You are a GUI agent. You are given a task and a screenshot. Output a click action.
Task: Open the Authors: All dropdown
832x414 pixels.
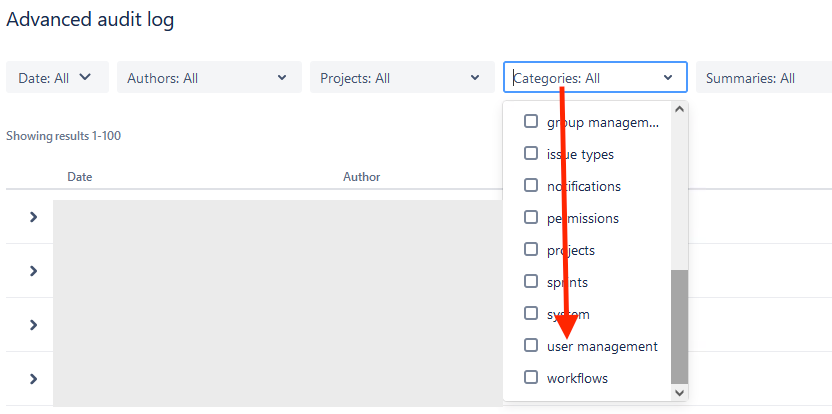208,78
